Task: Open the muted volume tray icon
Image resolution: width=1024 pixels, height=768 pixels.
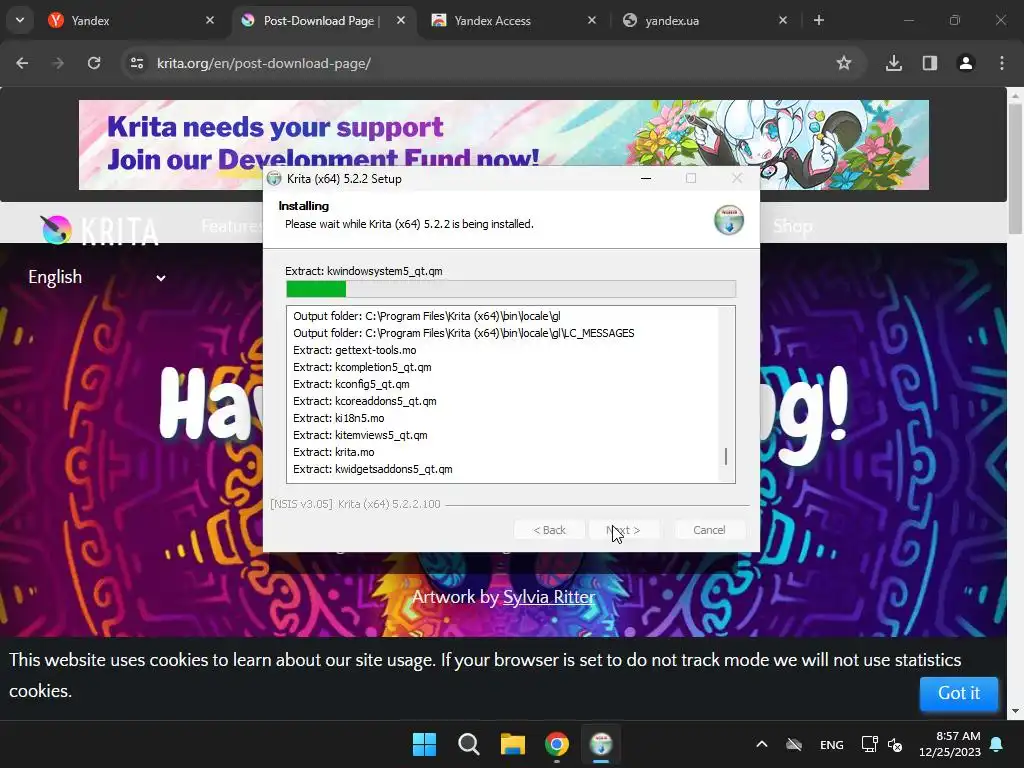Action: (895, 744)
